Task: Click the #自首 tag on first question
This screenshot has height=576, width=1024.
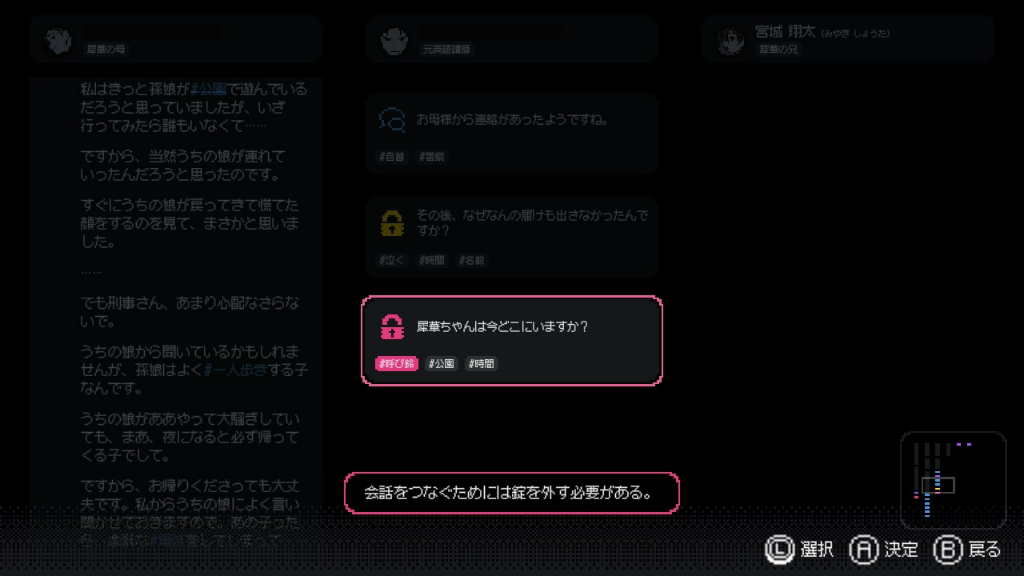Action: (392, 157)
